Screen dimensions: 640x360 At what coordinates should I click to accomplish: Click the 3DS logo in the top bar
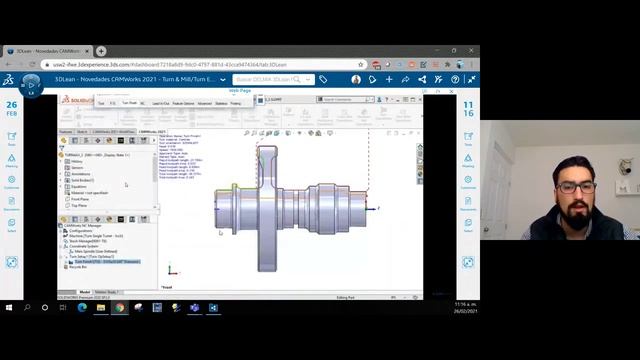[x=8, y=80]
